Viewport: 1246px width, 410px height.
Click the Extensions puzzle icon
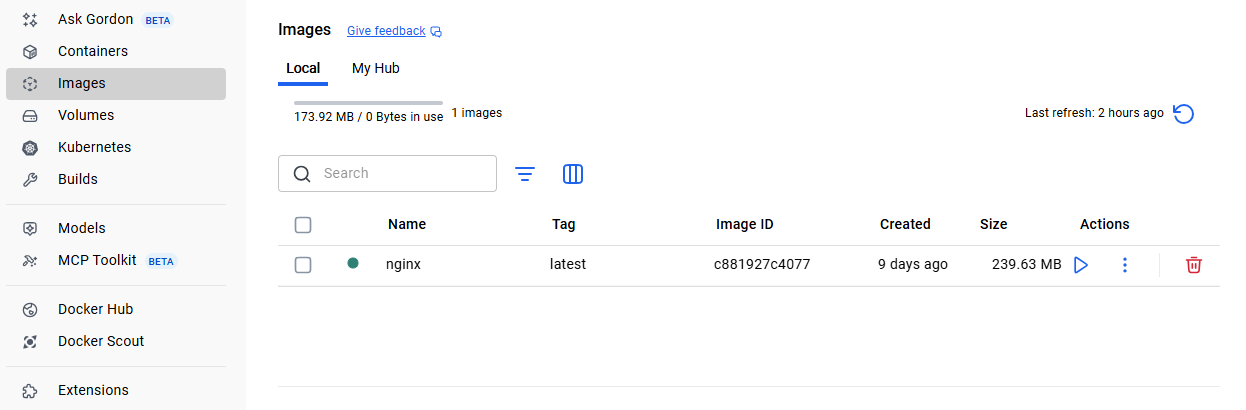(30, 390)
